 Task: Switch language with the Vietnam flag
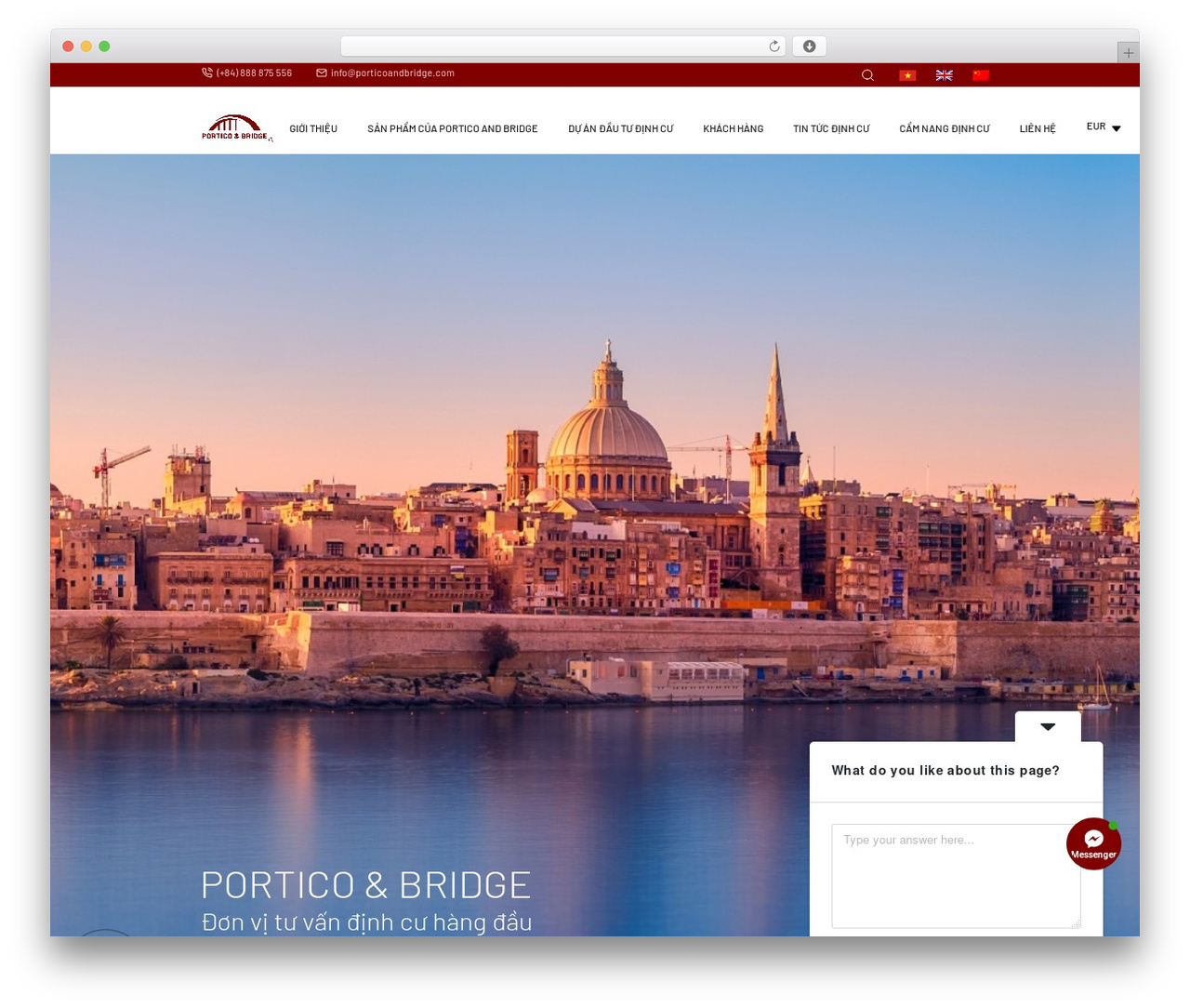tap(907, 75)
